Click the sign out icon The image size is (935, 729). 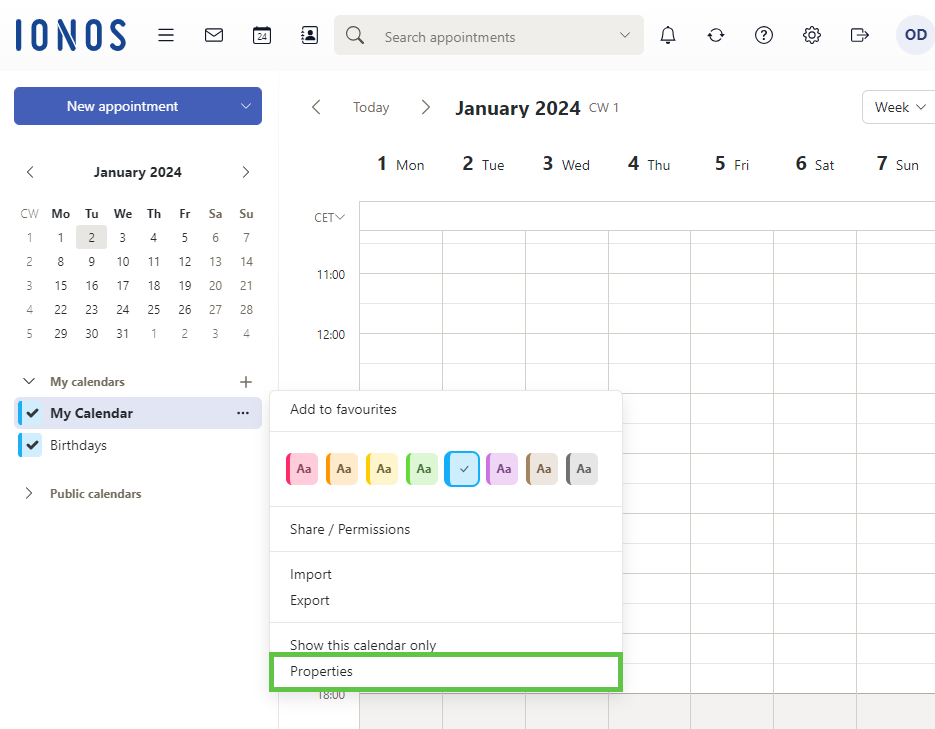[x=859, y=35]
